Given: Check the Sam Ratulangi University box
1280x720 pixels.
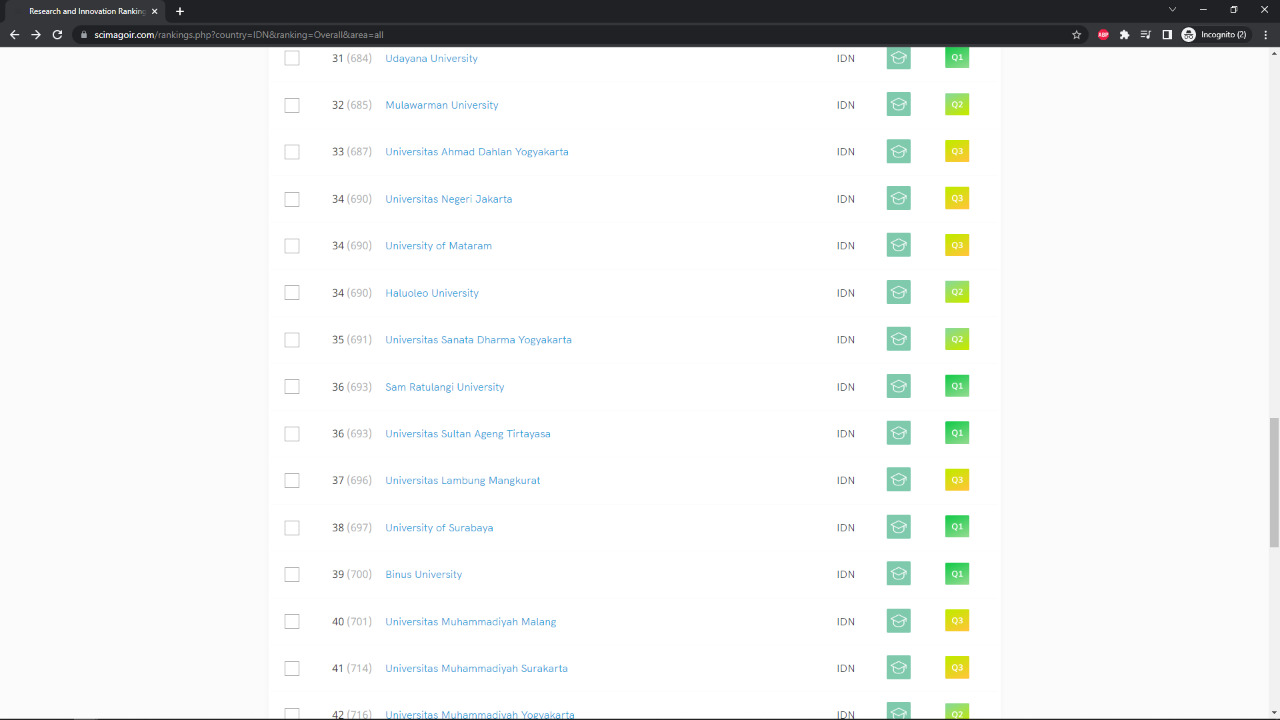Looking at the screenshot, I should (x=292, y=386).
